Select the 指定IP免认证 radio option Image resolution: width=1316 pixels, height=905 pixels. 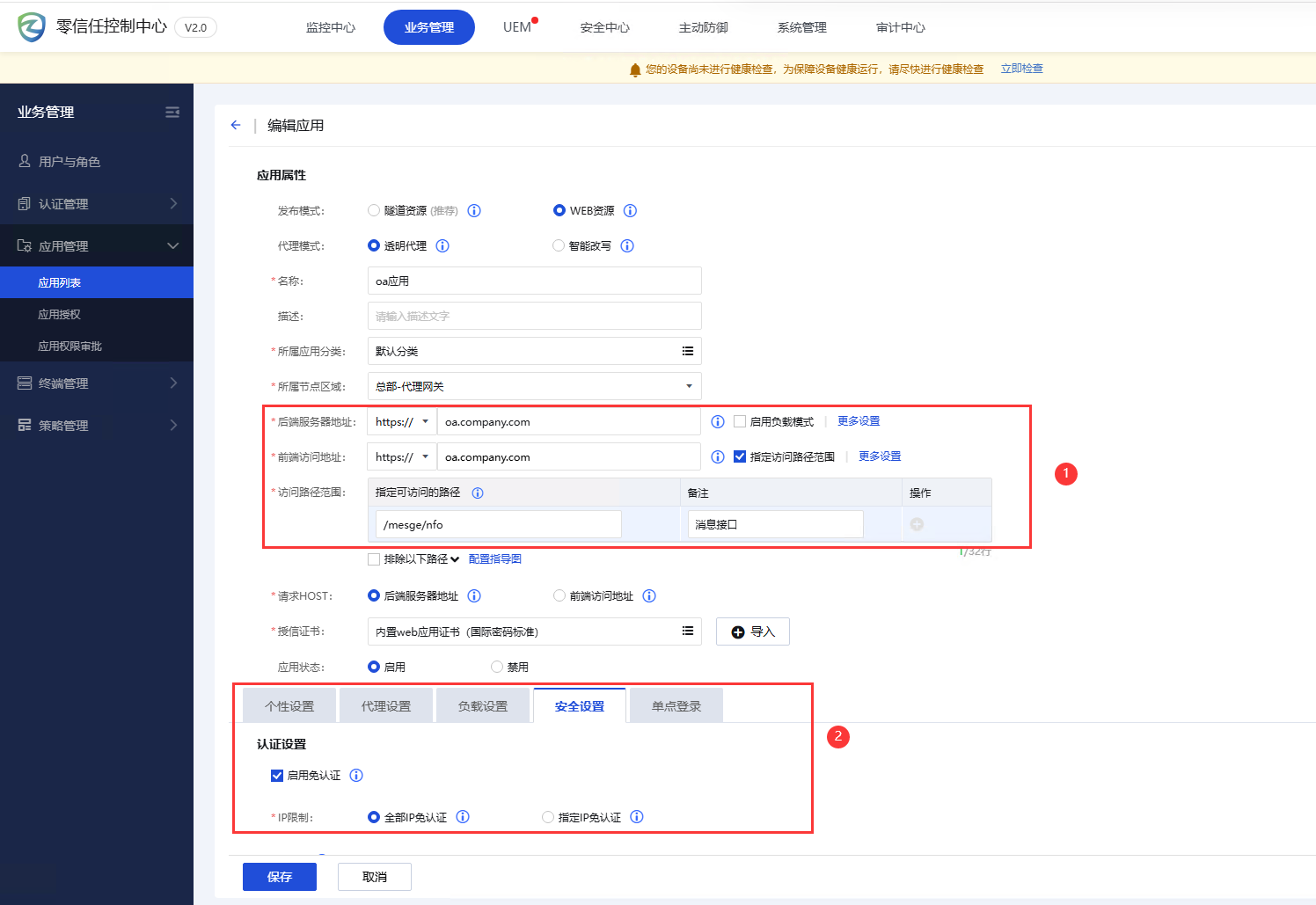click(548, 817)
